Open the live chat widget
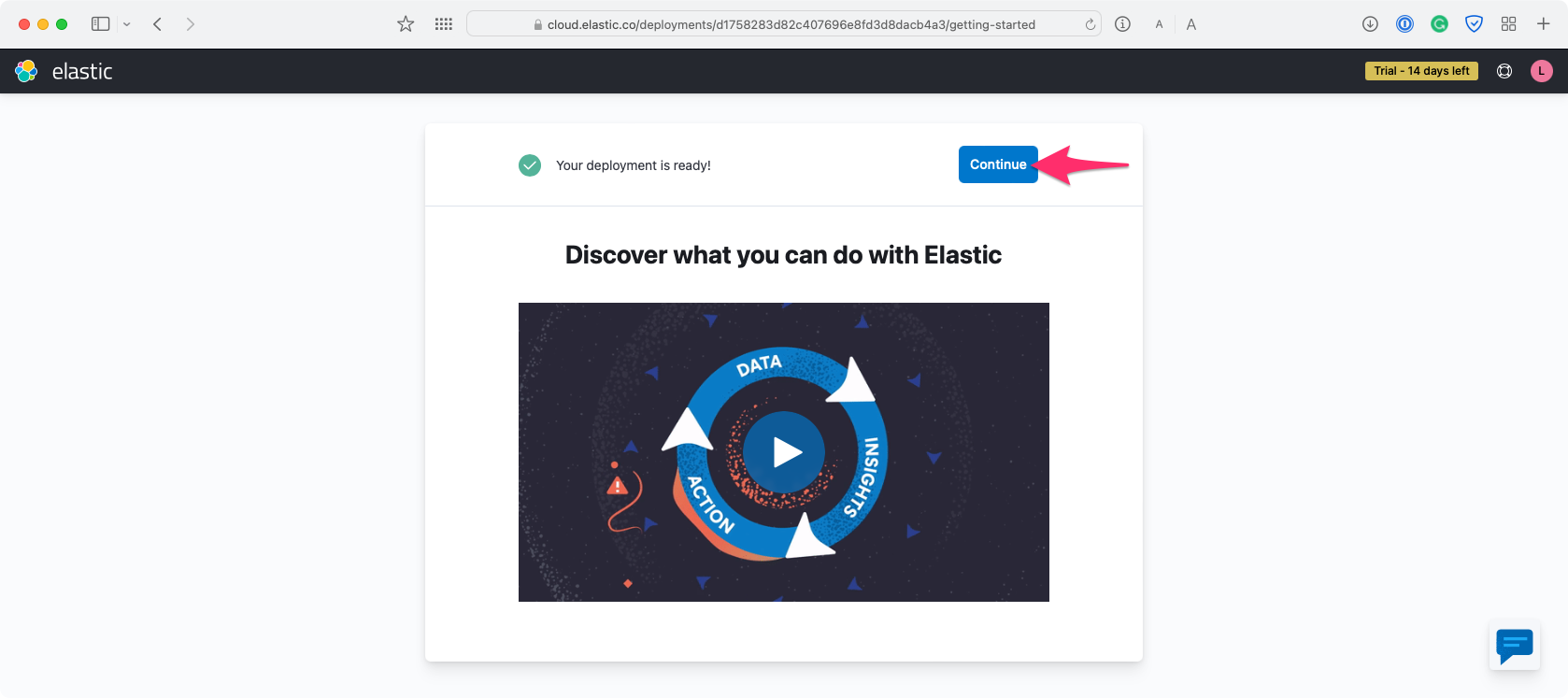 [x=1514, y=646]
